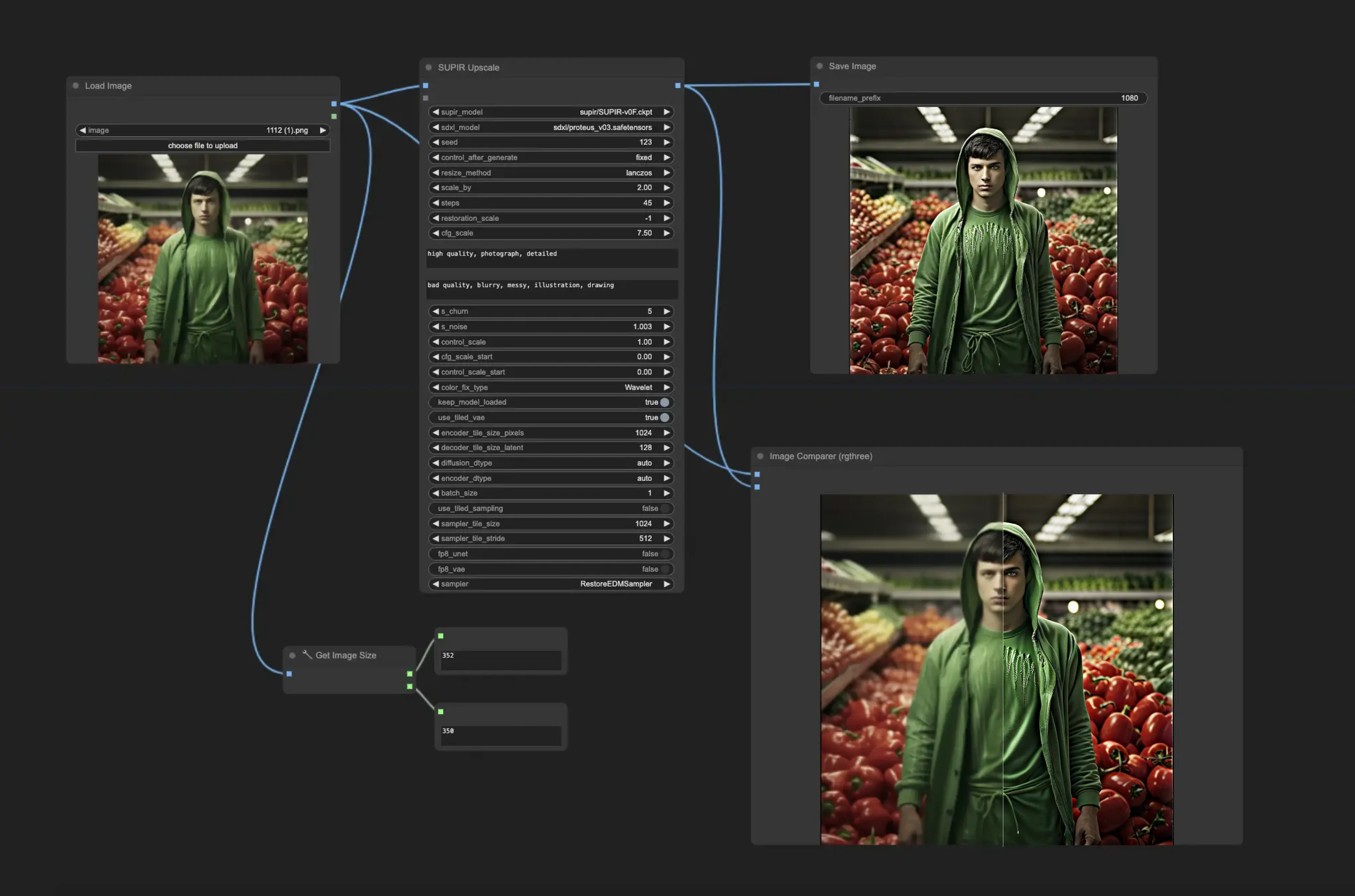Decrease cfg_scale with its left arrow
The image size is (1355, 896).
(436, 233)
